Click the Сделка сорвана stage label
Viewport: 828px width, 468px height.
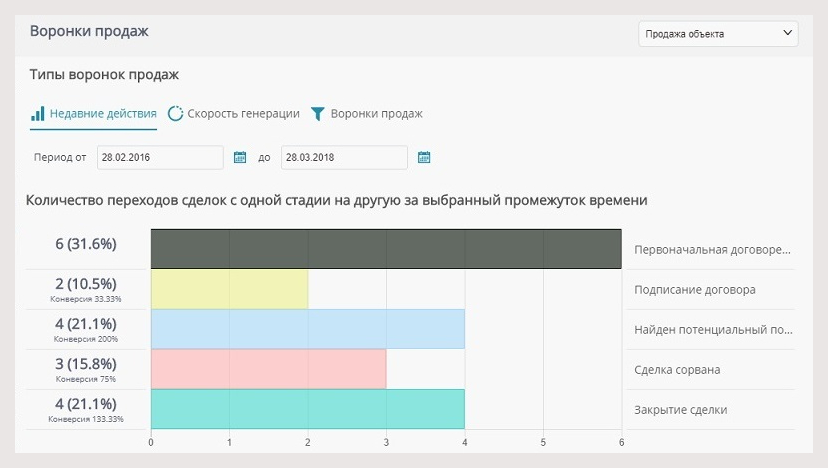click(x=677, y=370)
